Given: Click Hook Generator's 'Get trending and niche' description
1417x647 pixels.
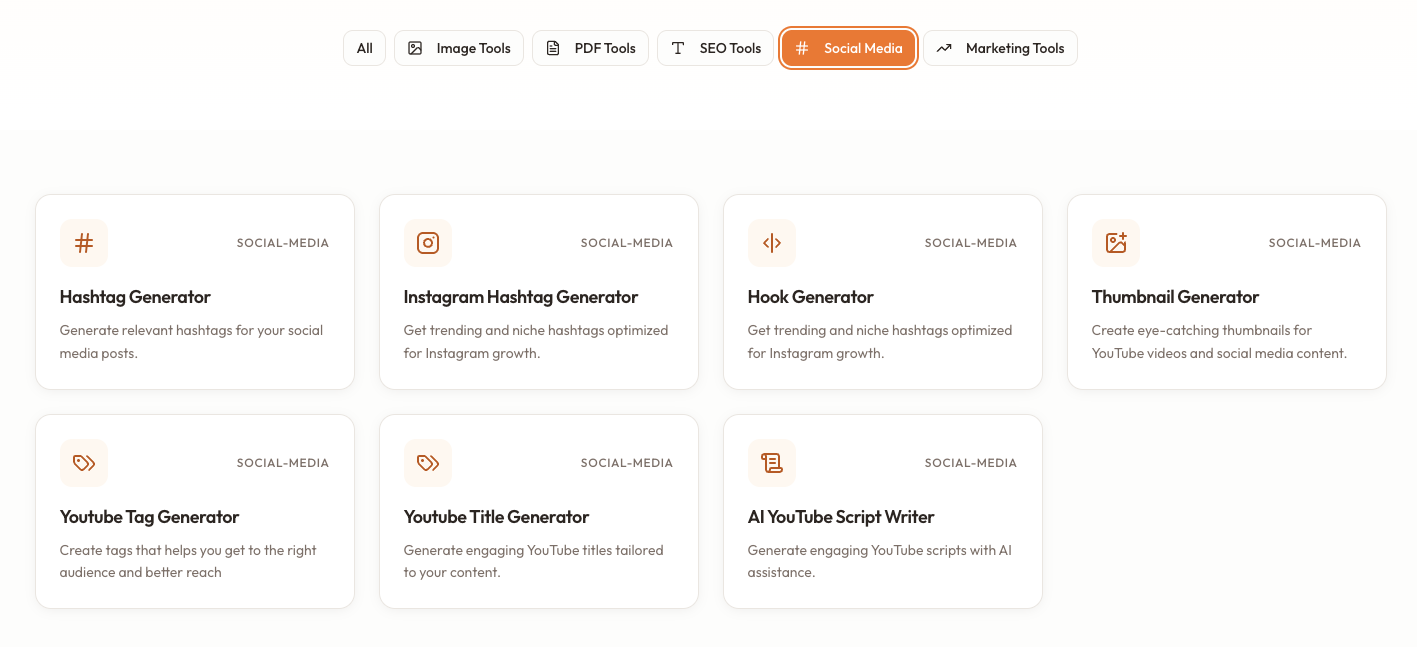Looking at the screenshot, I should pyautogui.click(x=880, y=341).
